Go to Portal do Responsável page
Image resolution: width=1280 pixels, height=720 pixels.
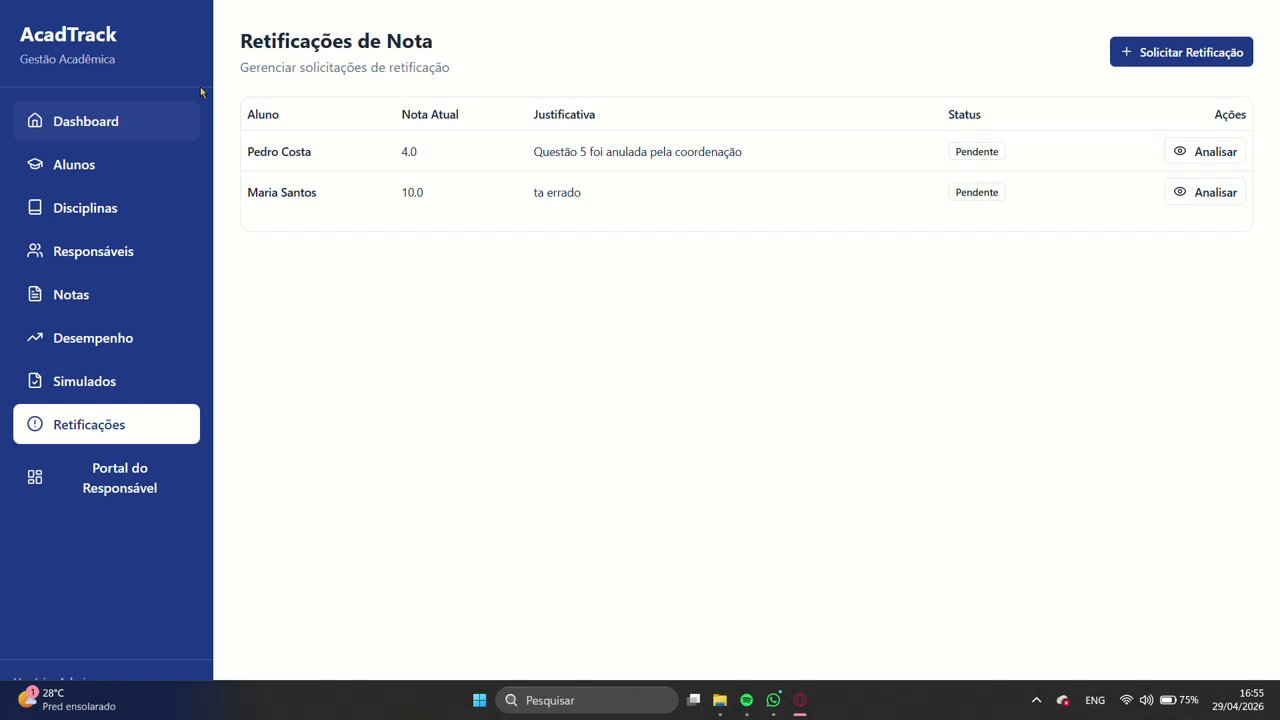106,478
